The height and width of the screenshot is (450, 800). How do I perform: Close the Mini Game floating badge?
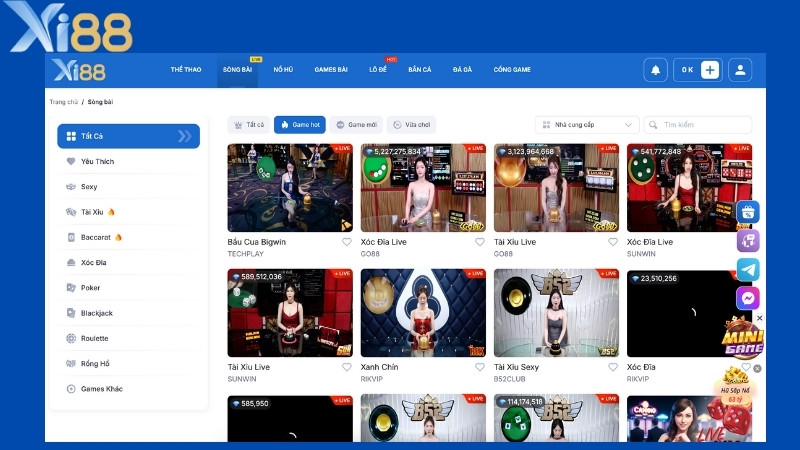click(x=759, y=318)
